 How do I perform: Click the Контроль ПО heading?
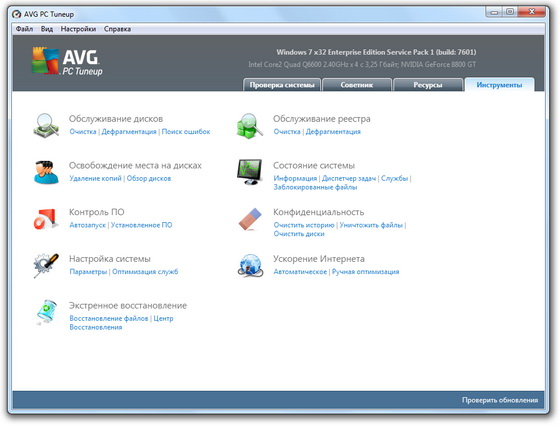tap(96, 212)
